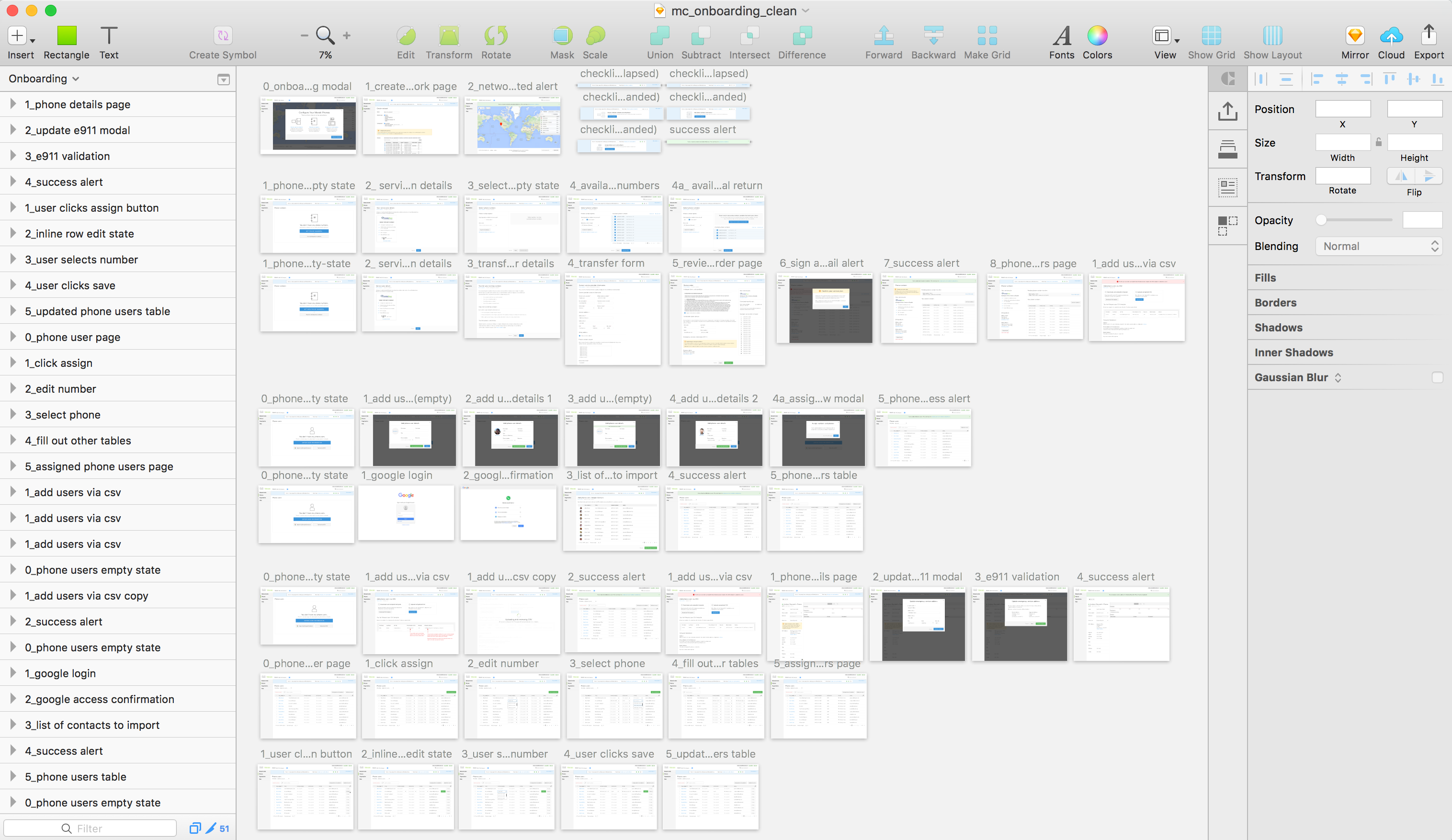Open the Blending mode dropdown
This screenshot has width=1452, height=840.
point(1379,247)
